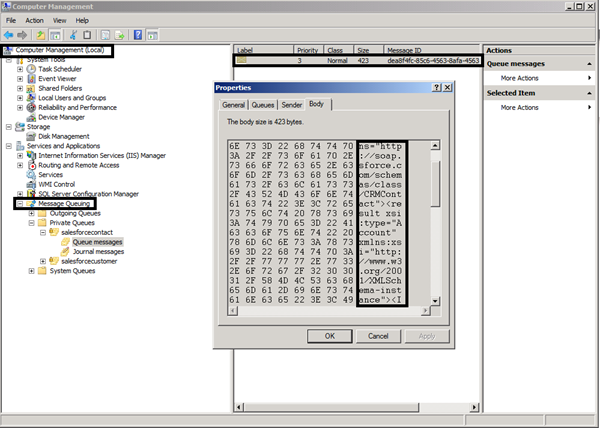The image size is (600, 428).
Task: Expand the Event Viewer node
Action: [x=20, y=79]
